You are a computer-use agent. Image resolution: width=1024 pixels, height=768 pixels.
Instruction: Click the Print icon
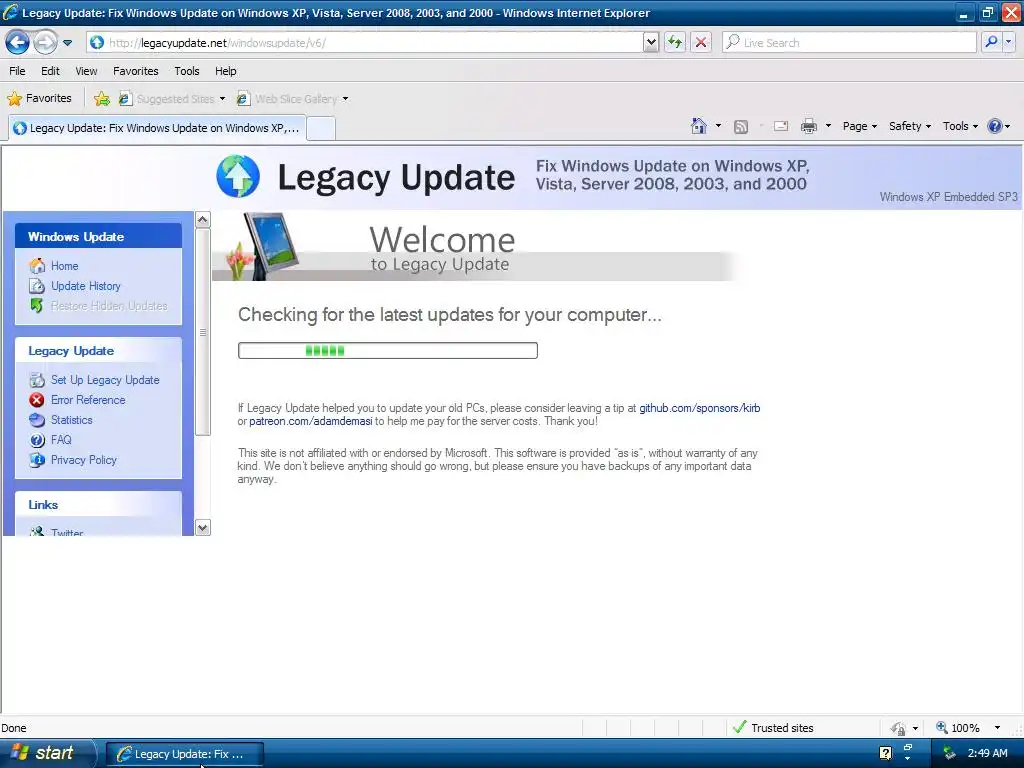click(x=808, y=127)
